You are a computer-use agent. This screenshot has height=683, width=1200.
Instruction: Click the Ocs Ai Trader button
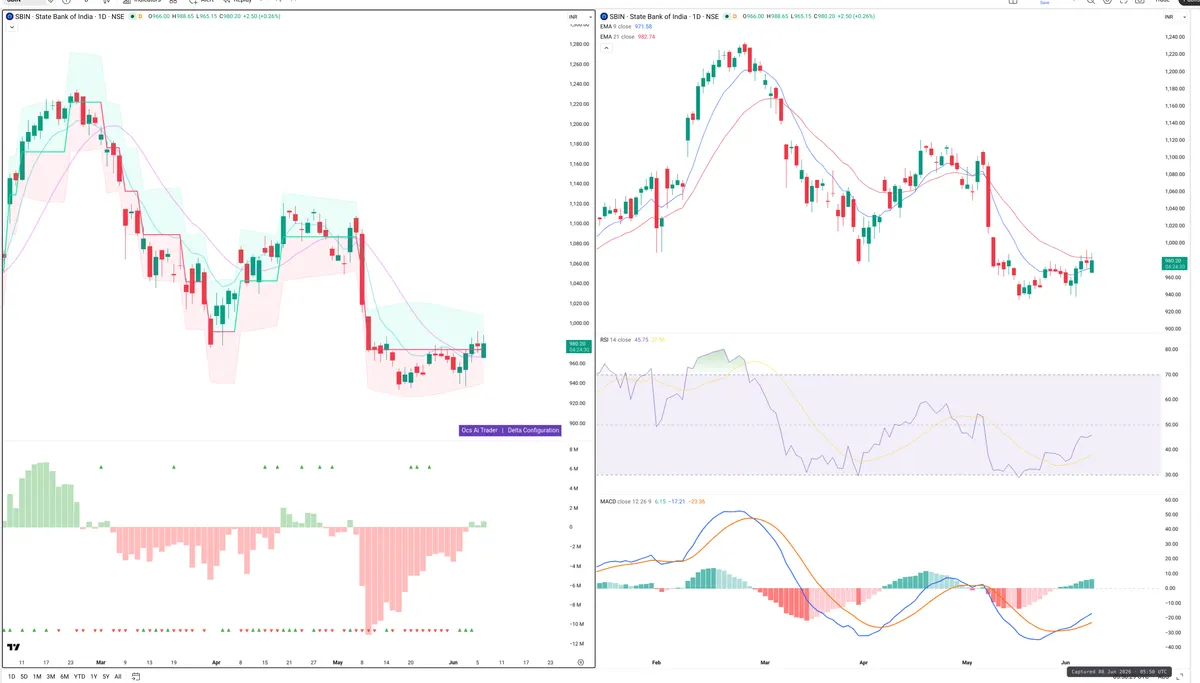click(x=479, y=430)
